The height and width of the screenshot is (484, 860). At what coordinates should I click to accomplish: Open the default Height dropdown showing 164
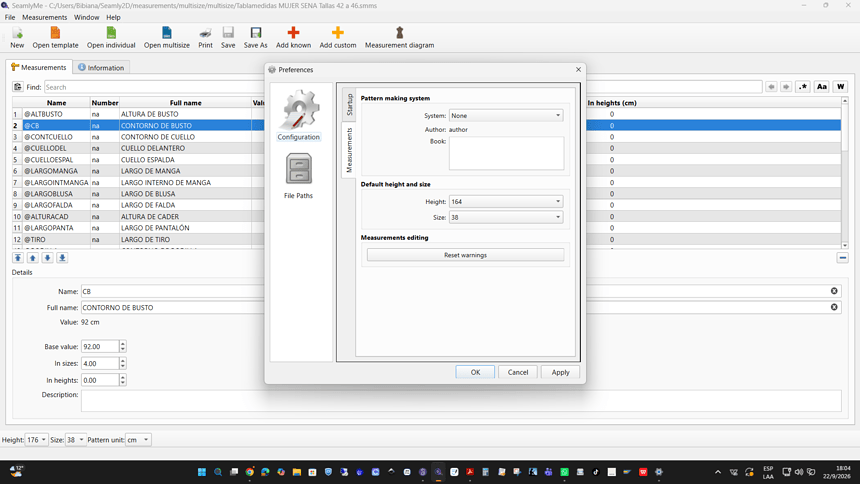(x=506, y=201)
